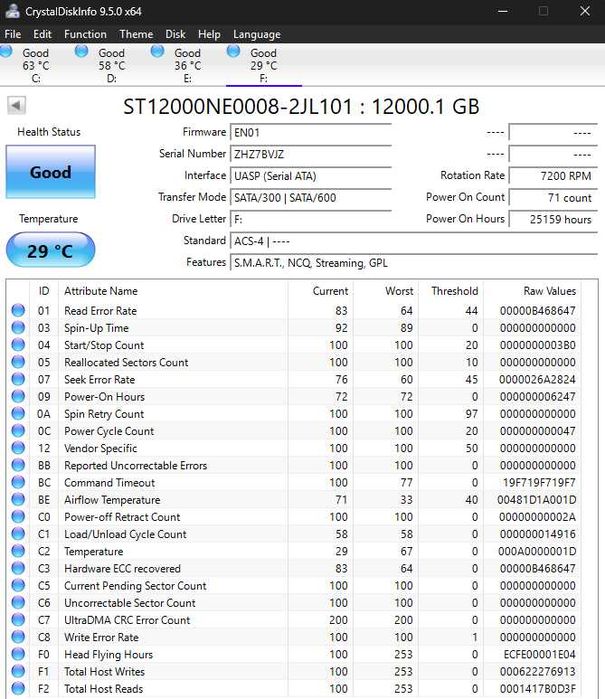Click the Threshold column header
Viewport: 605px width, 699px height.
point(455,291)
